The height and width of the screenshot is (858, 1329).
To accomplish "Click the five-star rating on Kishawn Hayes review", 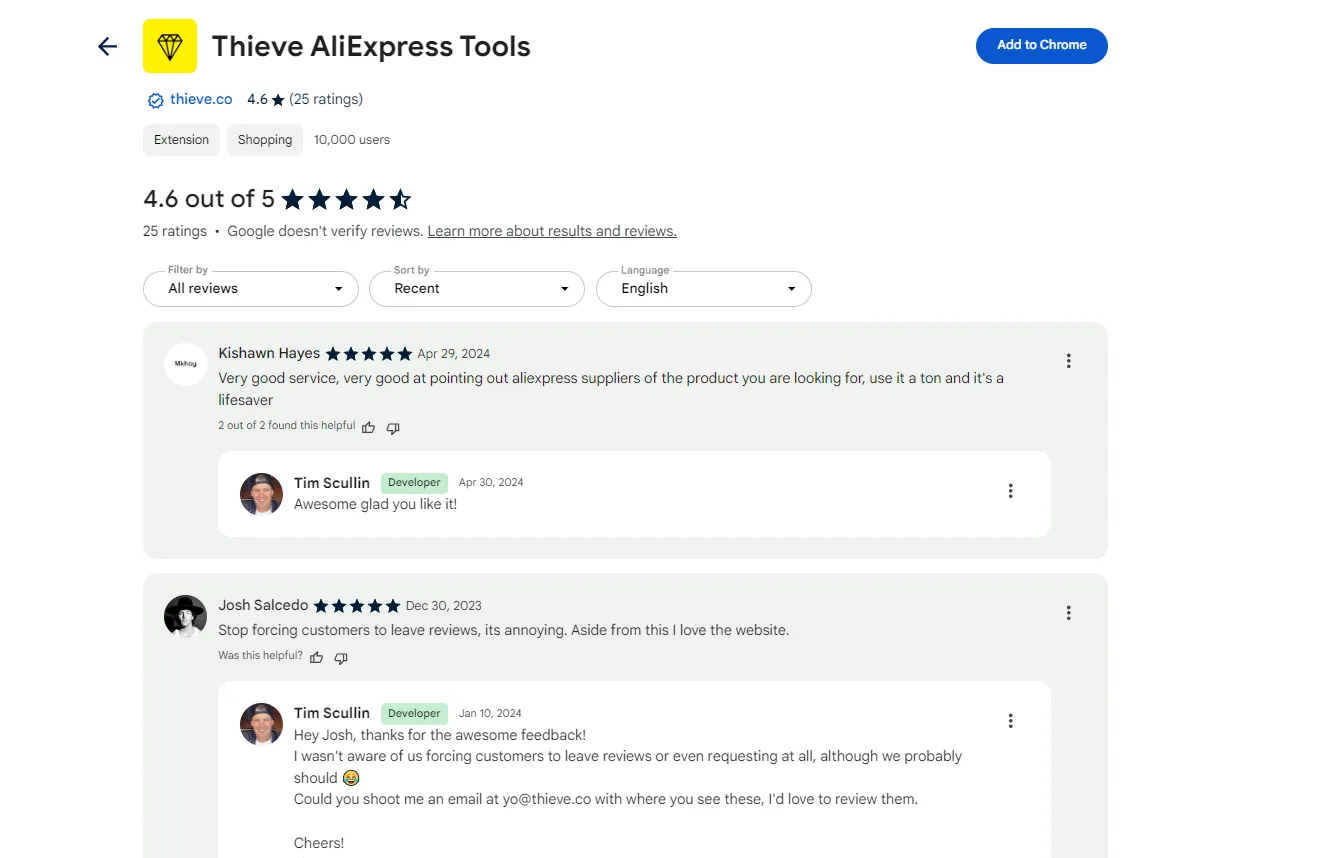I will (369, 354).
